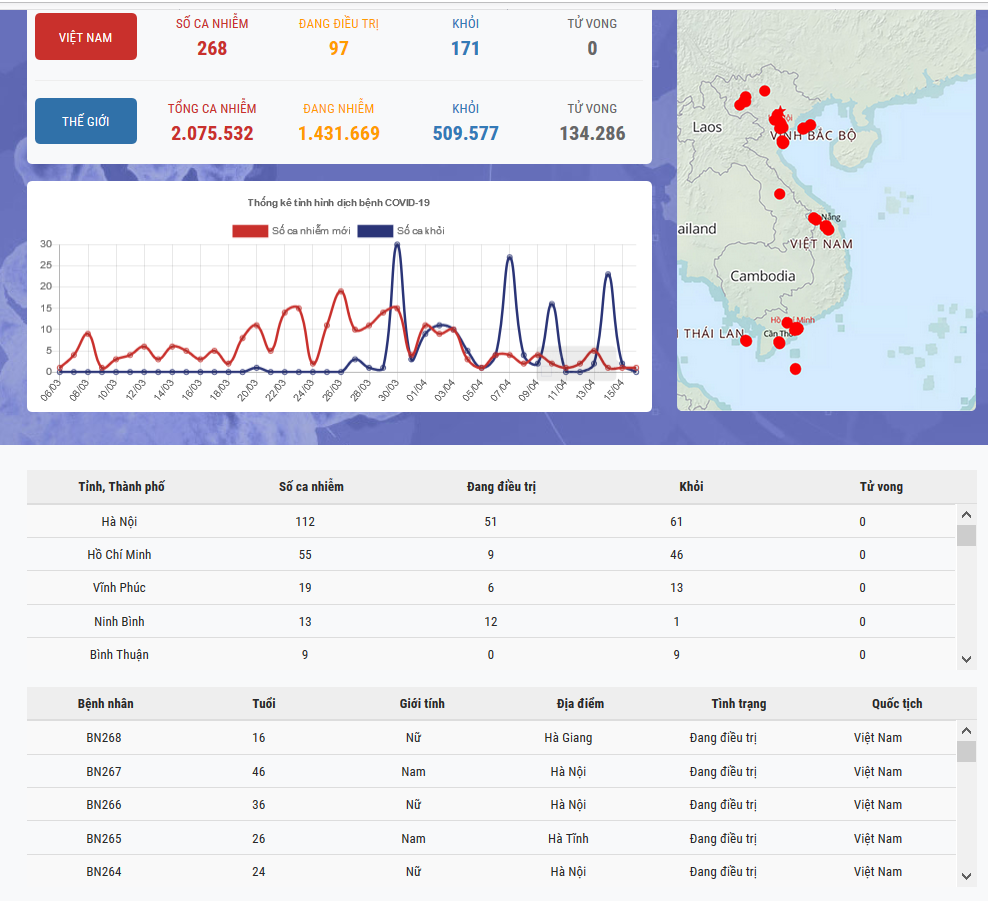Image resolution: width=988 pixels, height=901 pixels.
Task: Toggle the 'Số ca nhiễm mới' legend series
Action: (x=310, y=231)
